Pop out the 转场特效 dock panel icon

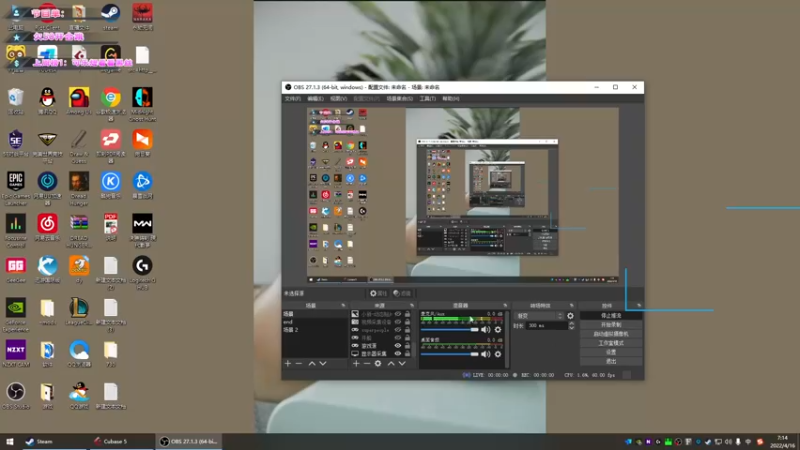click(571, 305)
